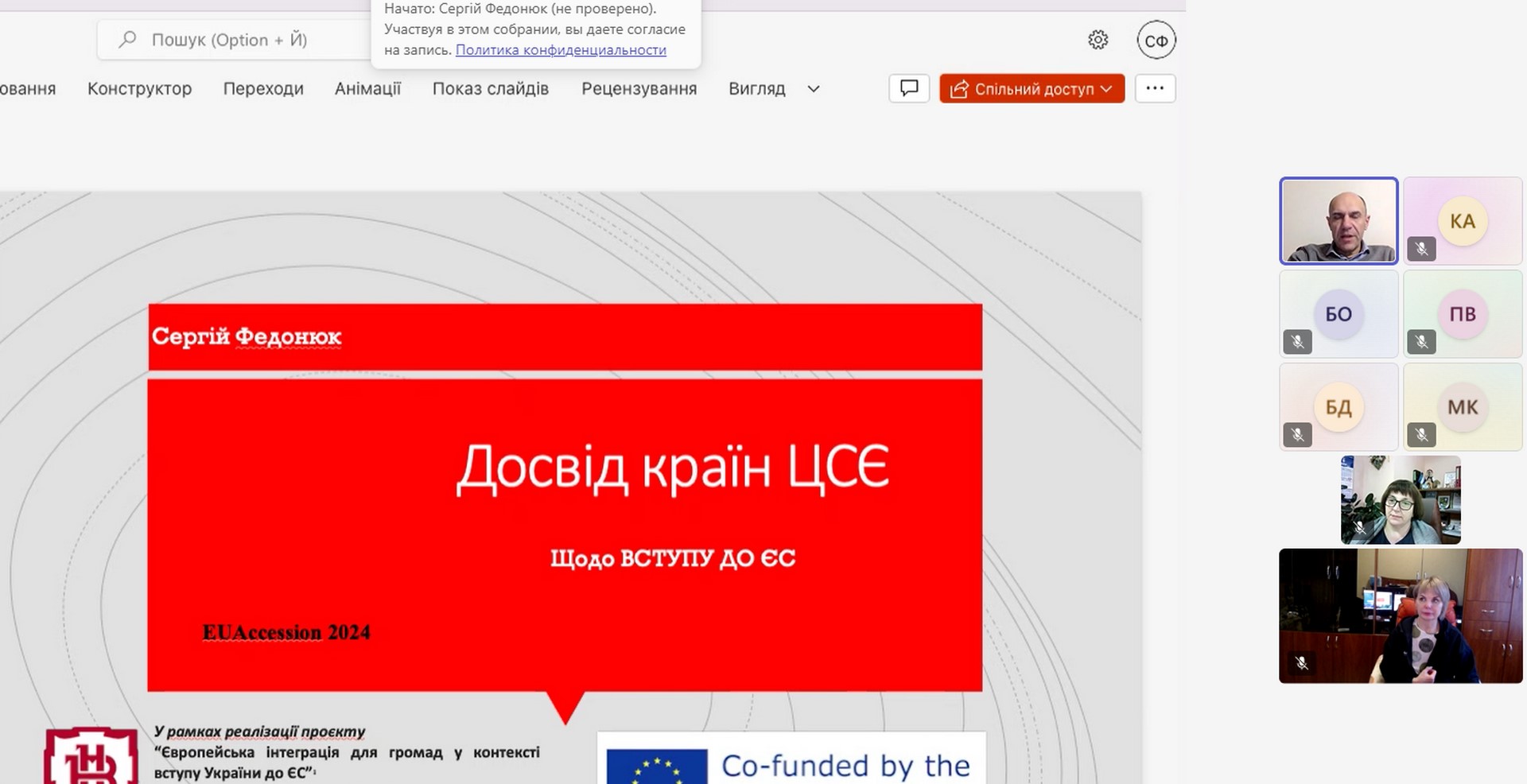The width and height of the screenshot is (1527, 784).
Task: Select participant БД tile
Action: pos(1339,407)
